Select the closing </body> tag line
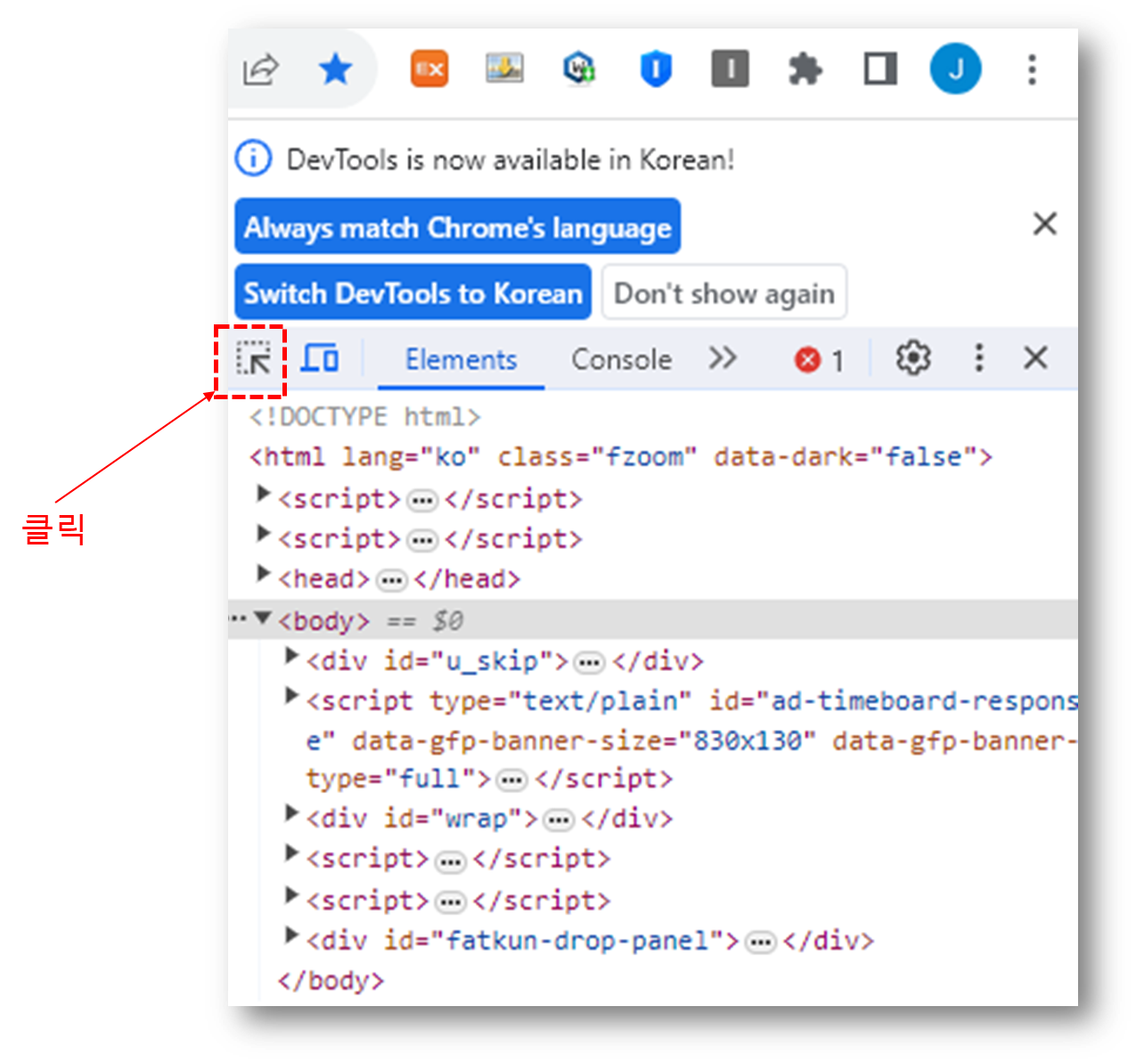 [331, 981]
